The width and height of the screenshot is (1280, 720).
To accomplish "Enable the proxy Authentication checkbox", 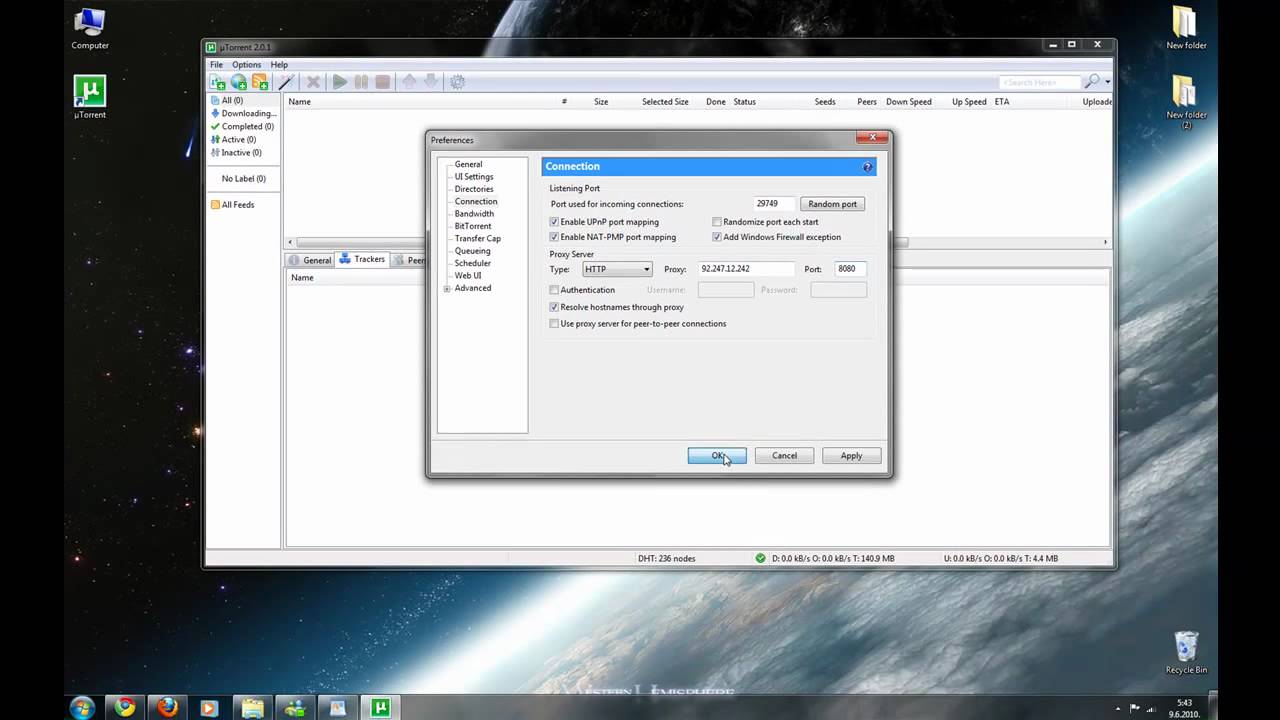I will click(554, 290).
